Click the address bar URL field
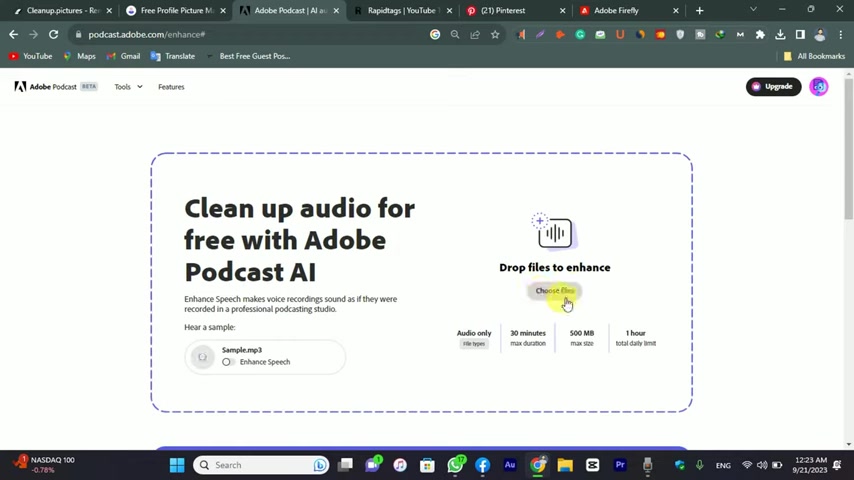This screenshot has height=480, width=854. point(251,34)
